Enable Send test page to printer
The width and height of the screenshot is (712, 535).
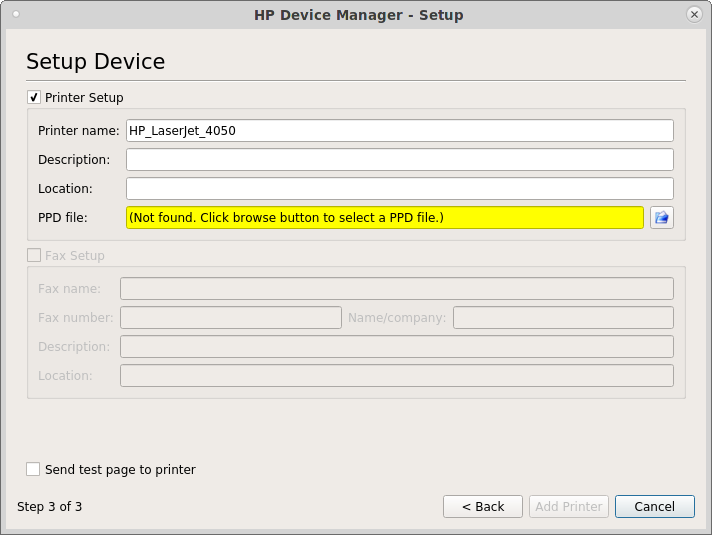point(34,469)
